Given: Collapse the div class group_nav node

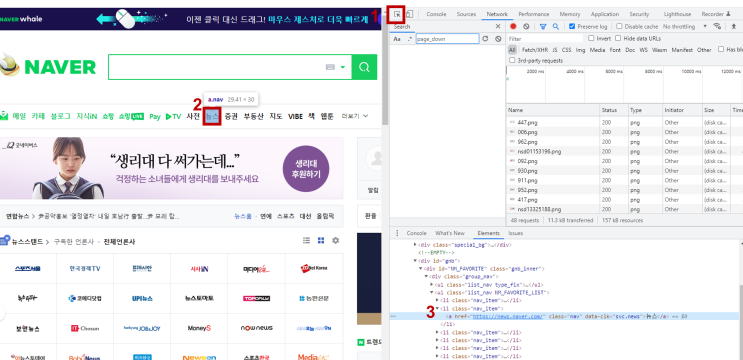Looking at the screenshot, I should (426, 276).
